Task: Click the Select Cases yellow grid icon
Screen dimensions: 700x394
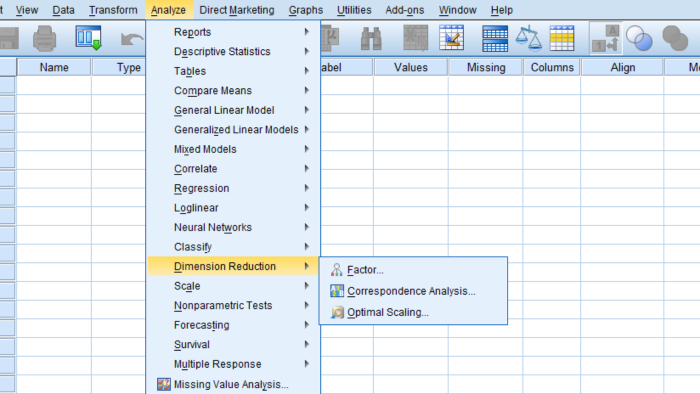Action: click(562, 38)
